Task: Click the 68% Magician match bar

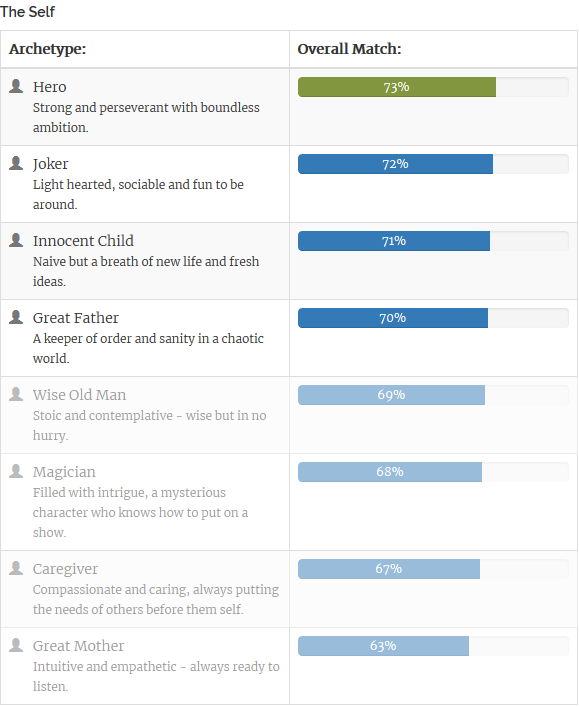Action: click(390, 472)
